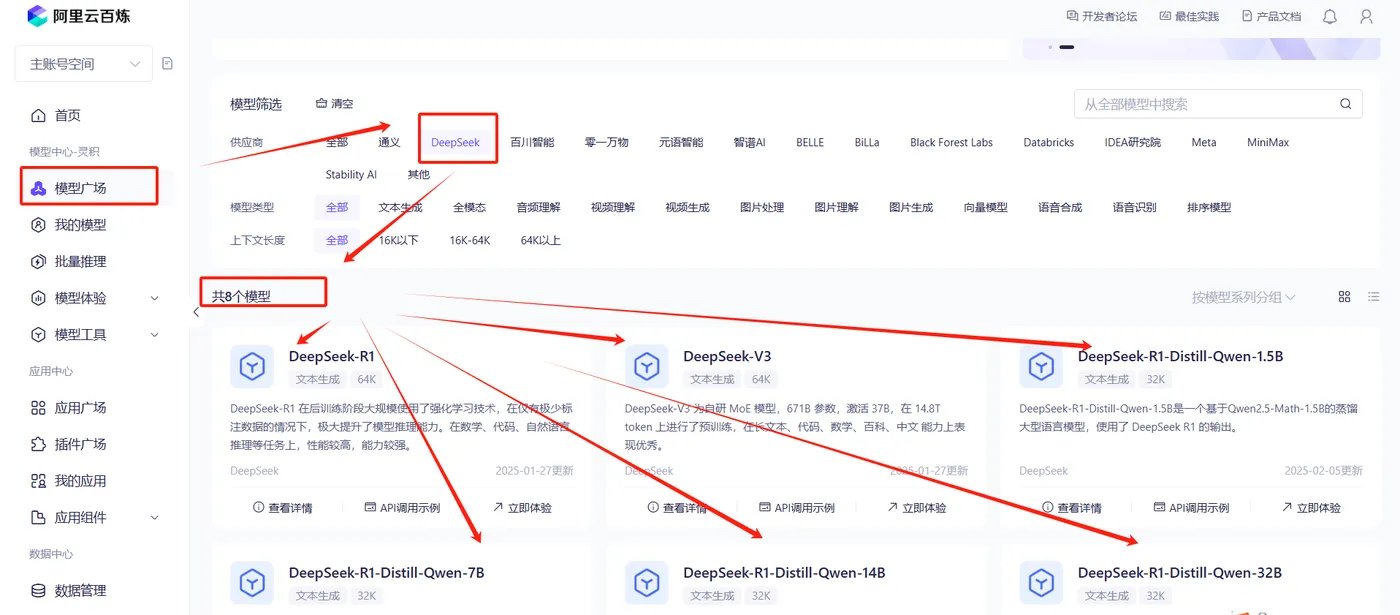Click the 阿里云百炼 logo icon
The width and height of the screenshot is (1400, 615).
click(x=38, y=16)
